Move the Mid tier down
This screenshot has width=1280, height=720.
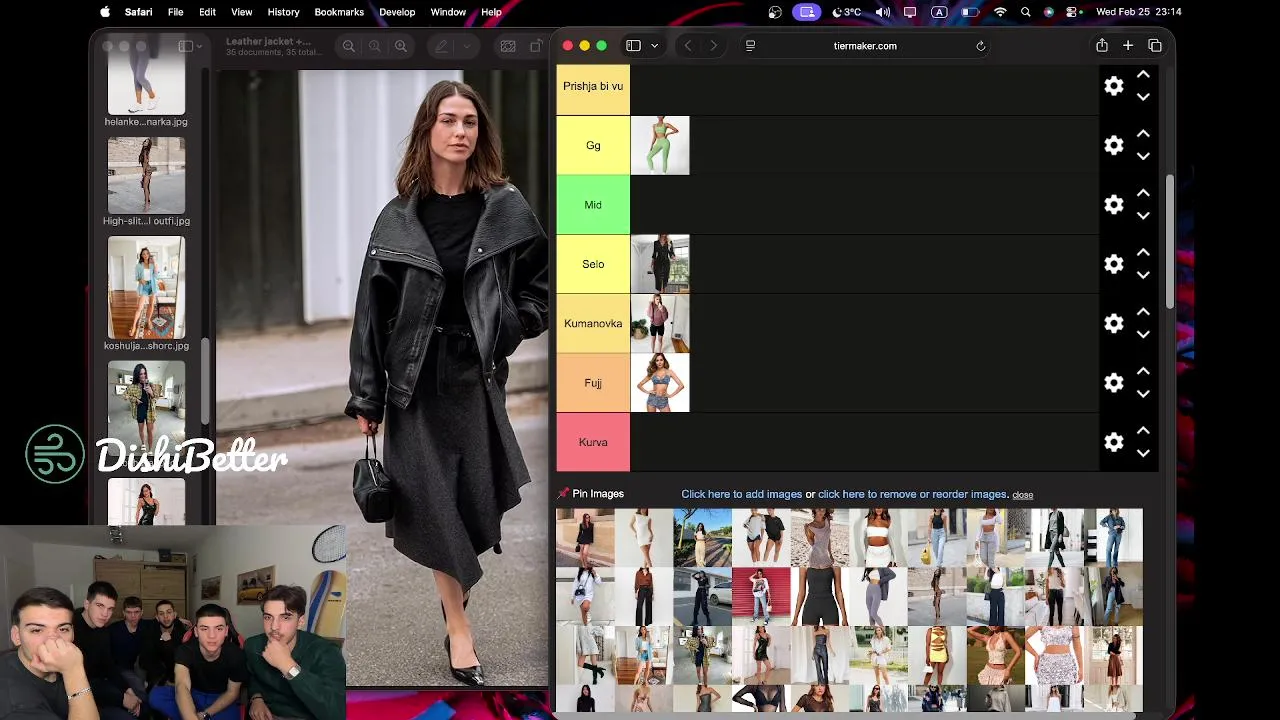1143,215
